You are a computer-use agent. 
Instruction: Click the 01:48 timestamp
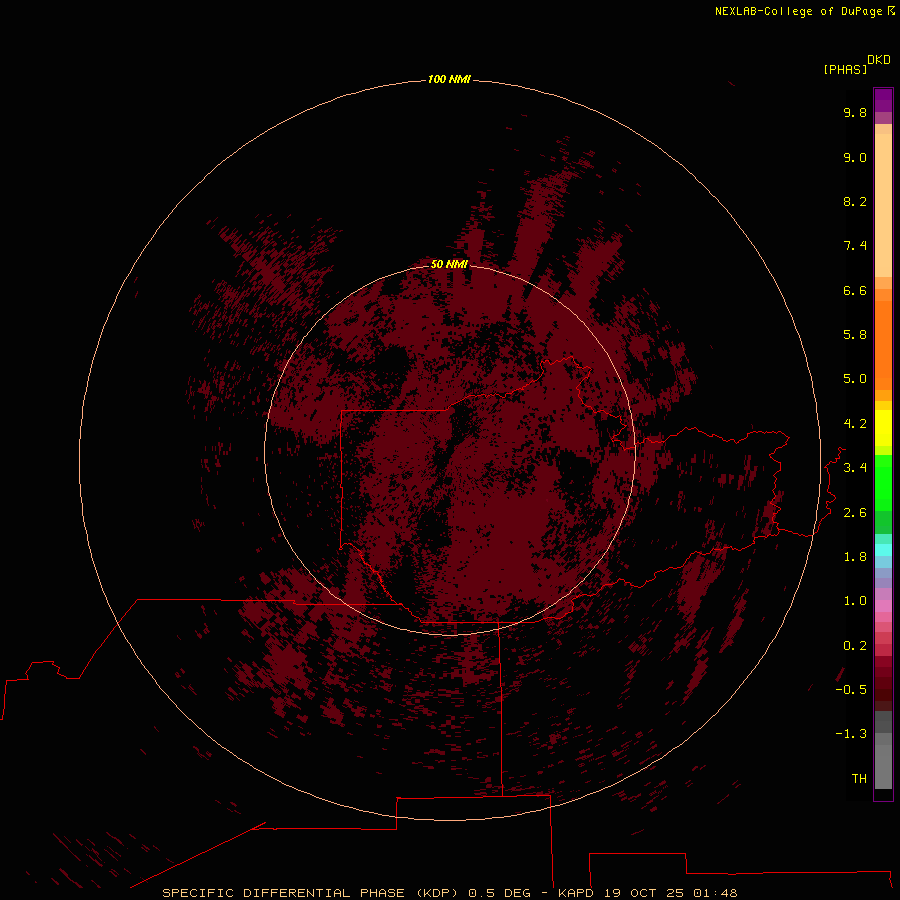[715, 893]
